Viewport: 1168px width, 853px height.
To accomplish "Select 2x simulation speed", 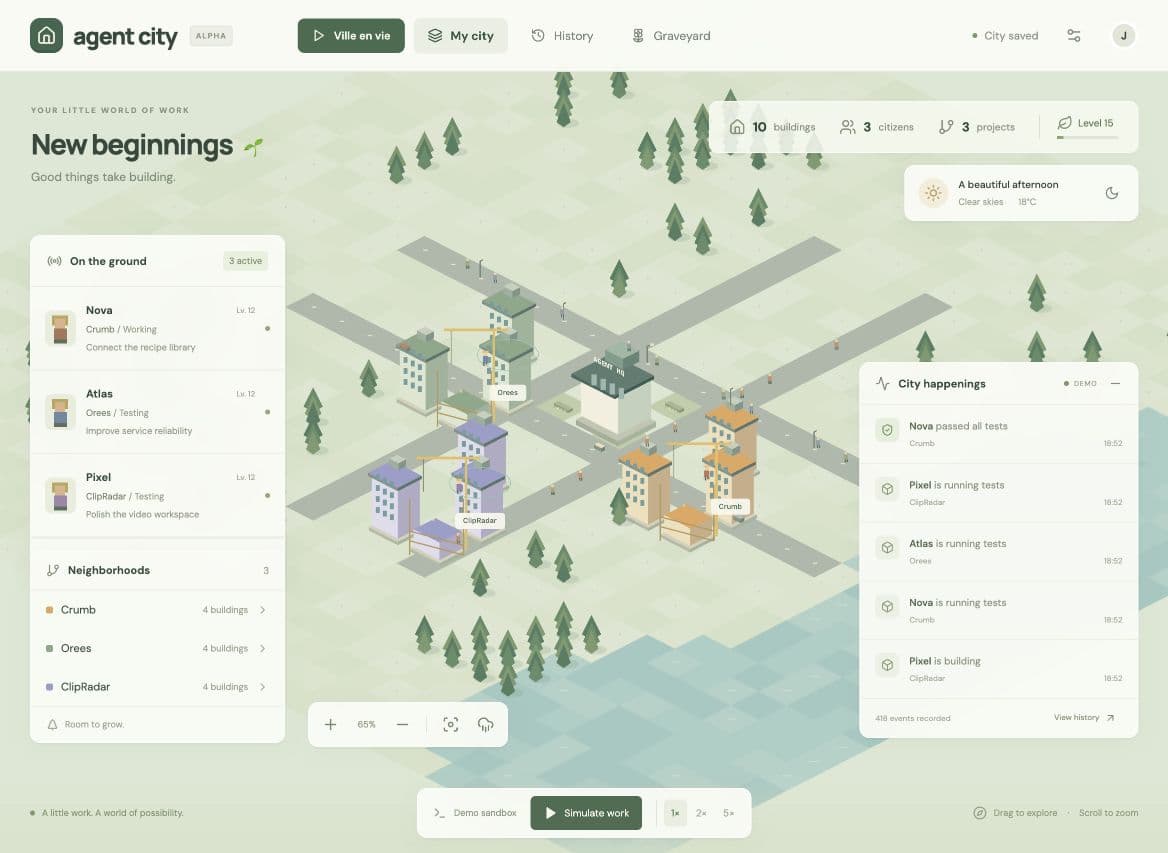I will tap(701, 813).
